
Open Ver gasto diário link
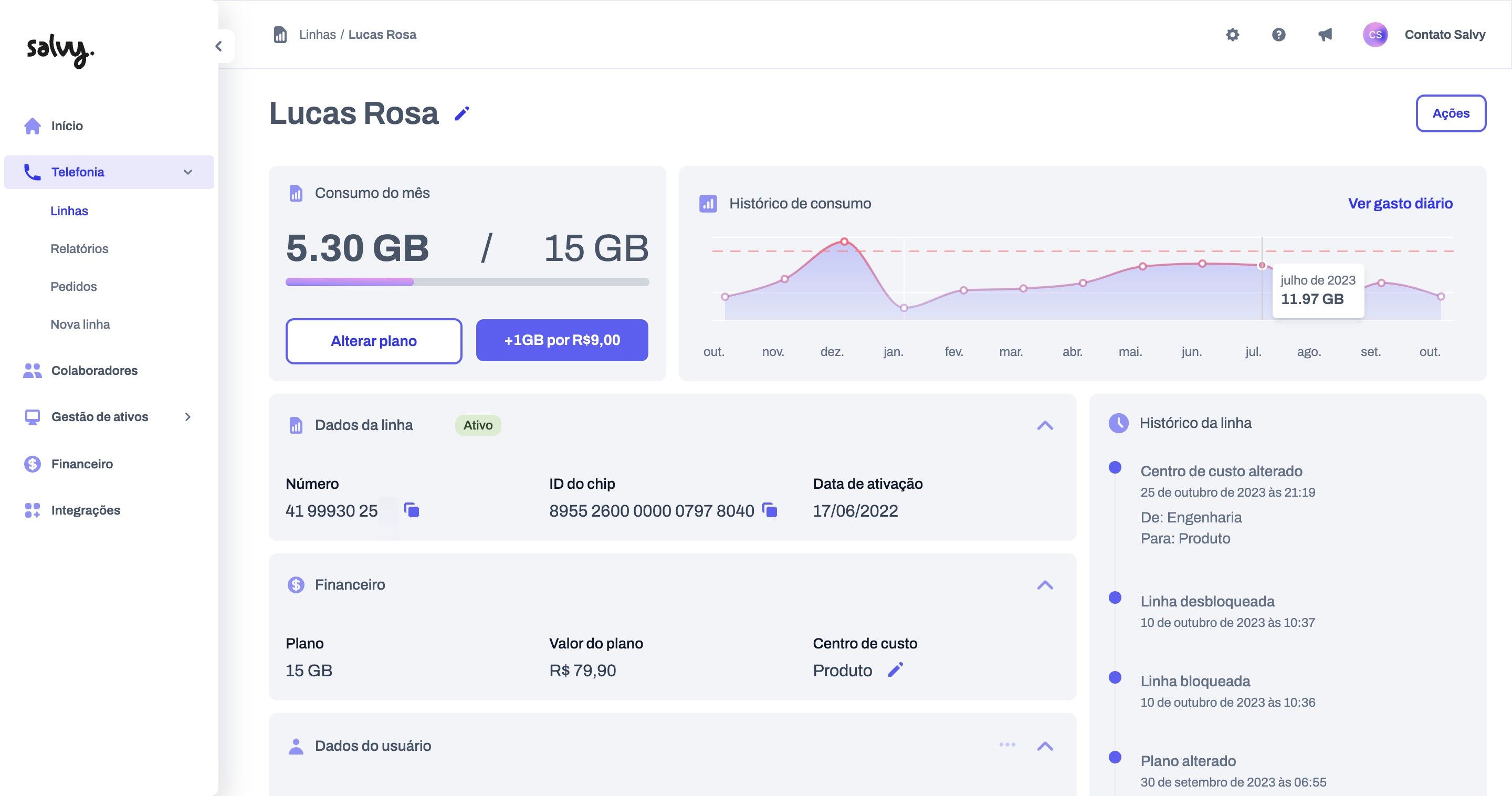[1401, 204]
